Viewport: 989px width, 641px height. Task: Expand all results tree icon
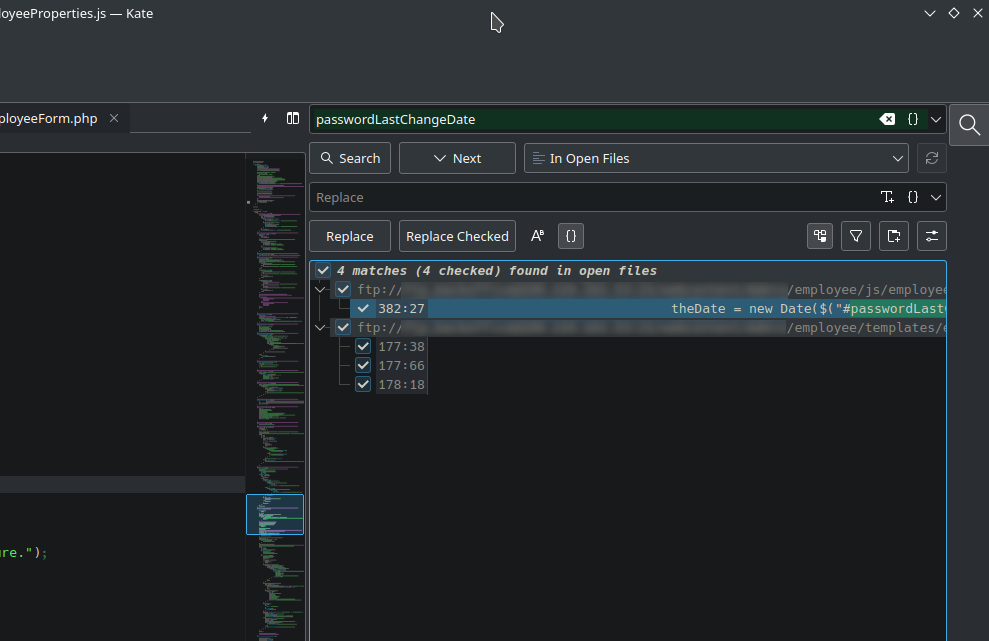pos(821,236)
